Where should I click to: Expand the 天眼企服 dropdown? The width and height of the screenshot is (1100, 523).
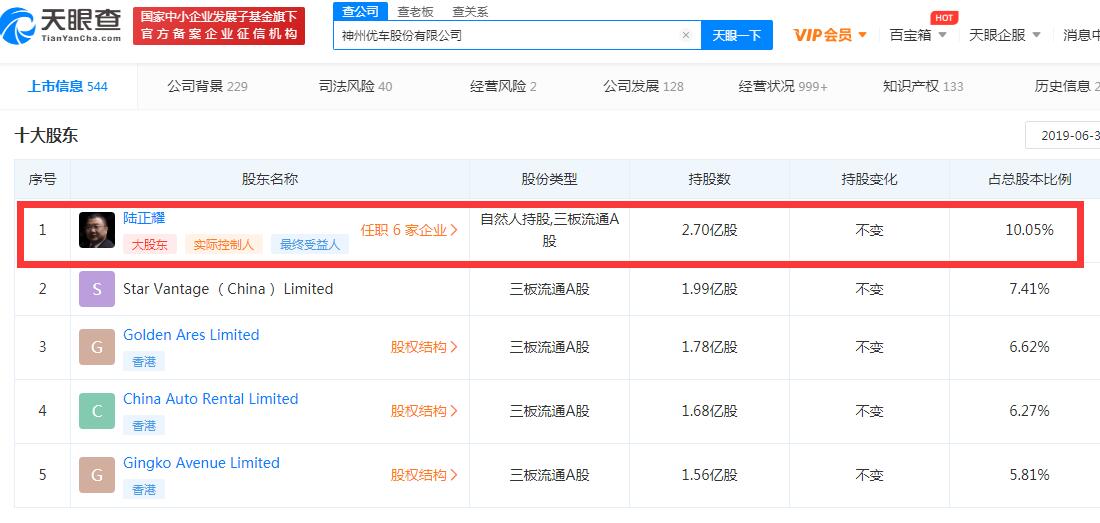click(1004, 35)
